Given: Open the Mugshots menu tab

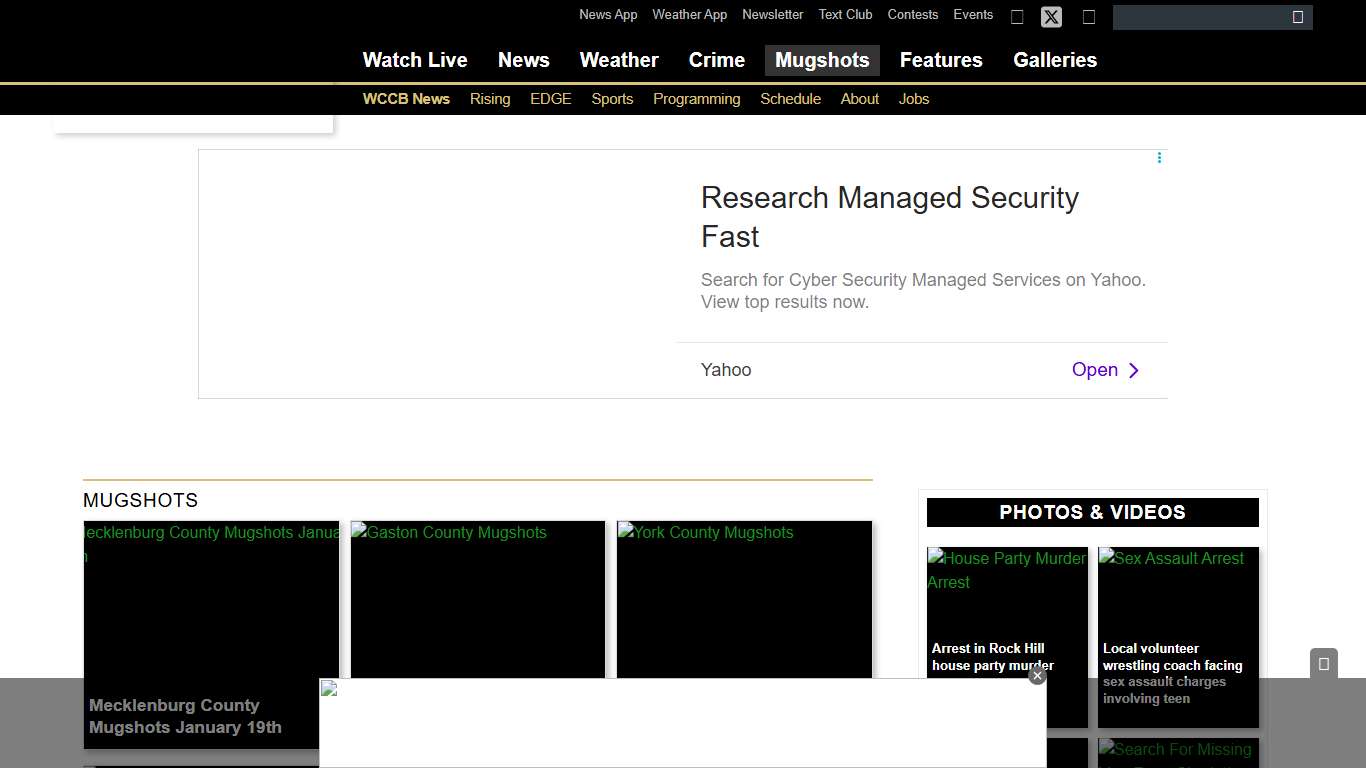Looking at the screenshot, I should (x=822, y=60).
